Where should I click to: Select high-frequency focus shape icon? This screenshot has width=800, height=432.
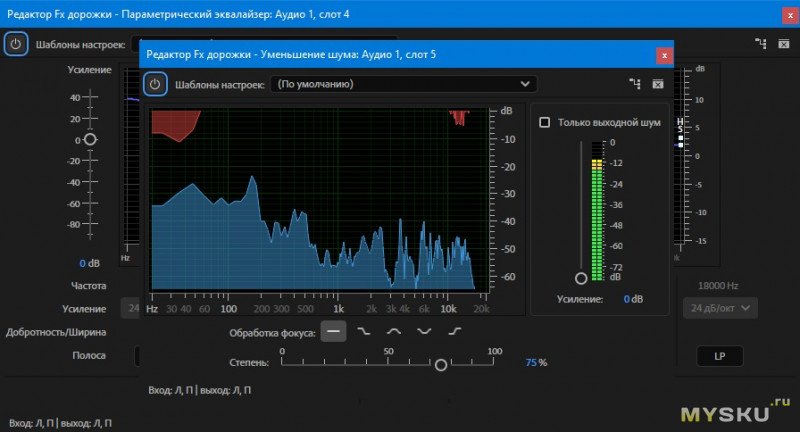click(455, 331)
